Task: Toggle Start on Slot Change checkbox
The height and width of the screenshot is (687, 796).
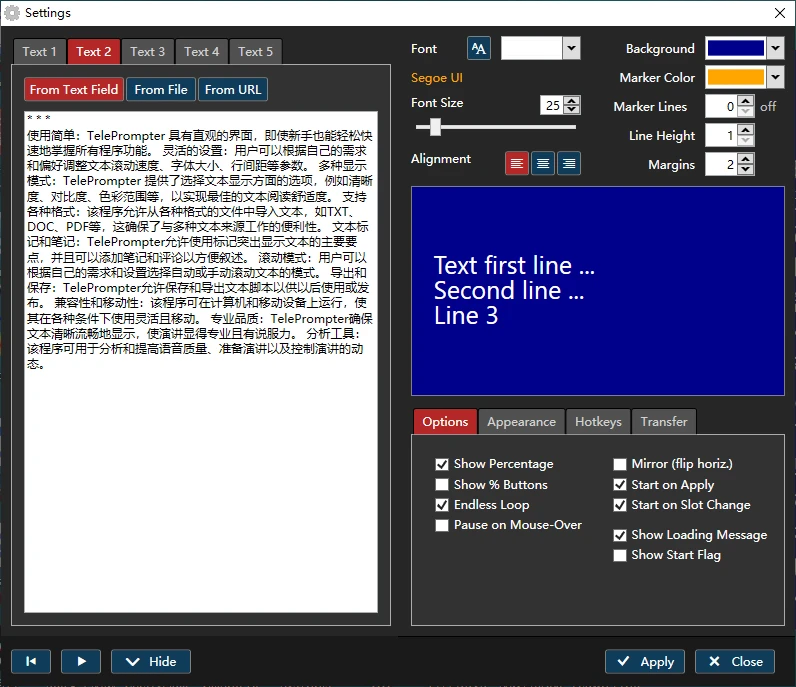Action: pos(619,505)
